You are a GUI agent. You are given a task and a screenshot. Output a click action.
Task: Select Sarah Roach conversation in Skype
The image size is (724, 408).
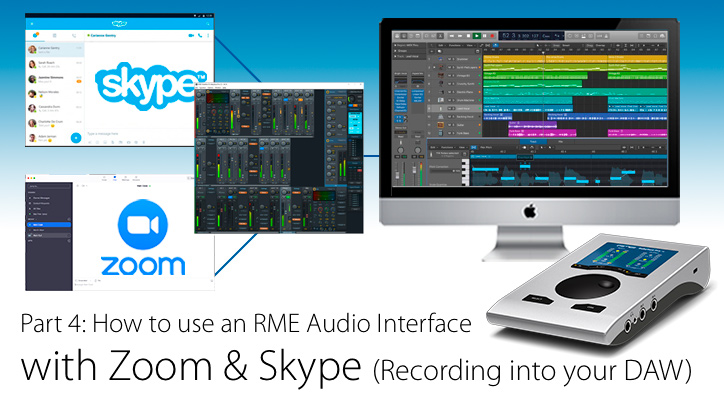(x=55, y=64)
